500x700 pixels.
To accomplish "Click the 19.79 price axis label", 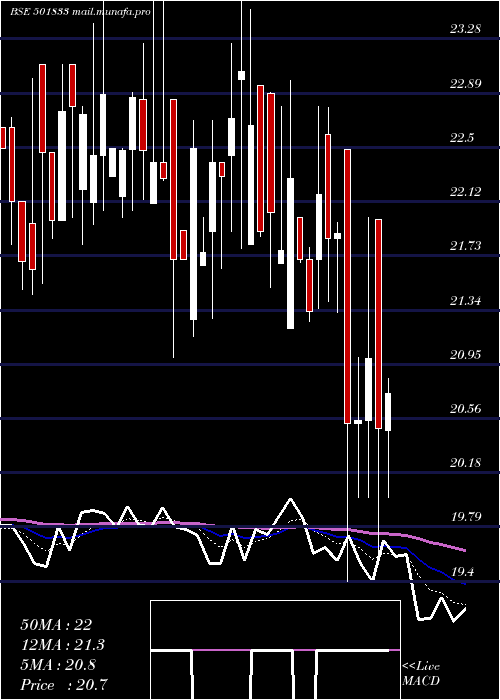I will coord(466,517).
